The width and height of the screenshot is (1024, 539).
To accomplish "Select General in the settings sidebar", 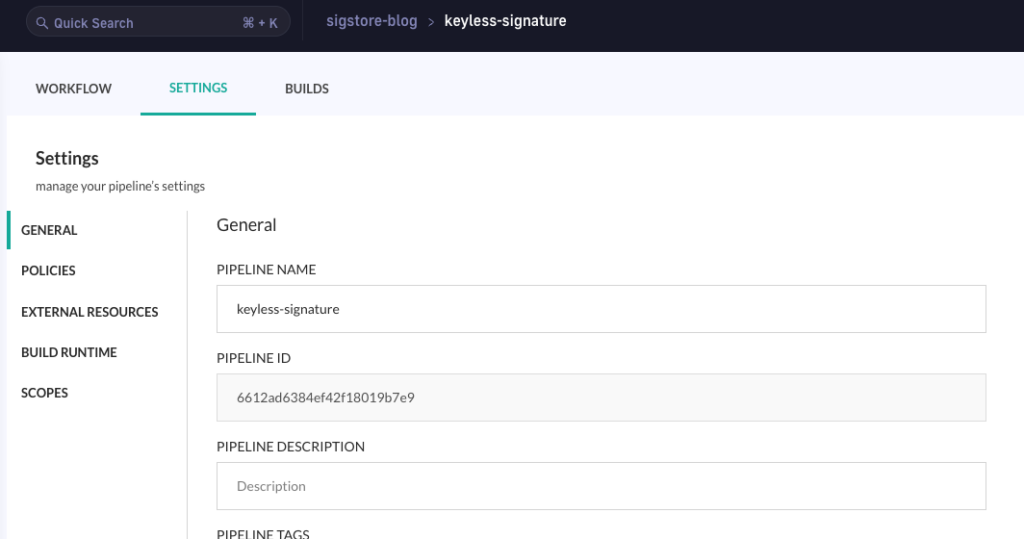I will 49,230.
